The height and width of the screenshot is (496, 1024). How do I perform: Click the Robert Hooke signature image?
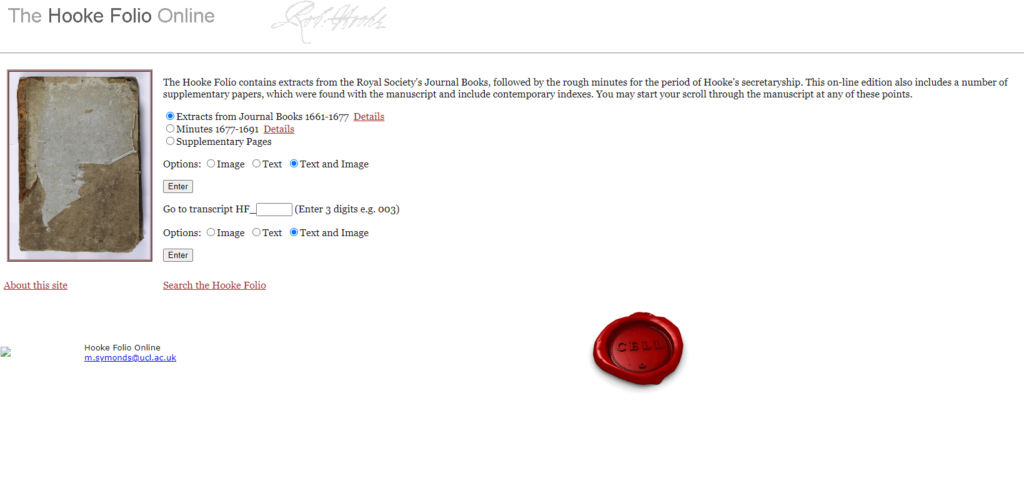point(329,22)
